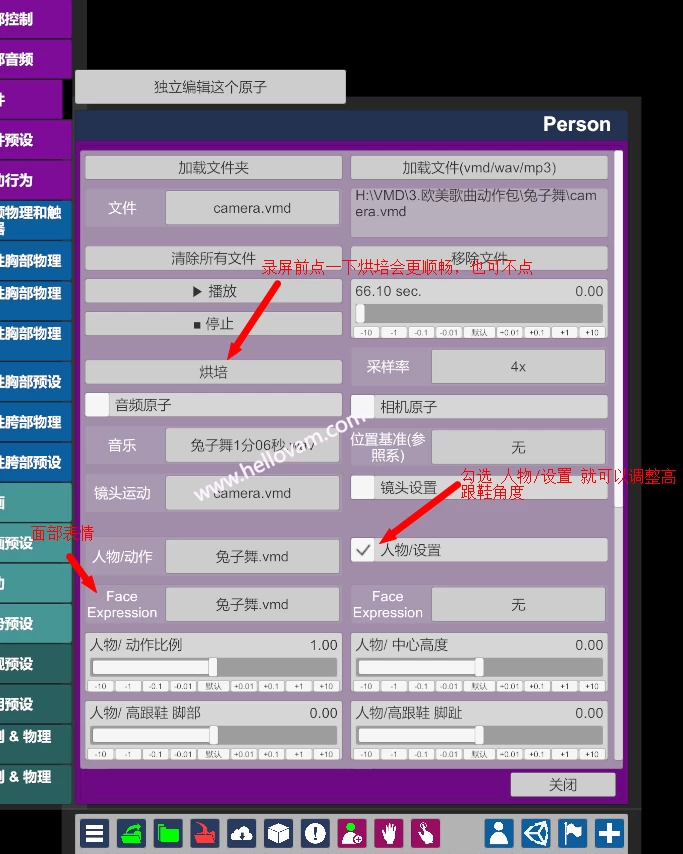The width and height of the screenshot is (683, 854).
Task: Click the 烘培 bake button
Action: point(213,372)
